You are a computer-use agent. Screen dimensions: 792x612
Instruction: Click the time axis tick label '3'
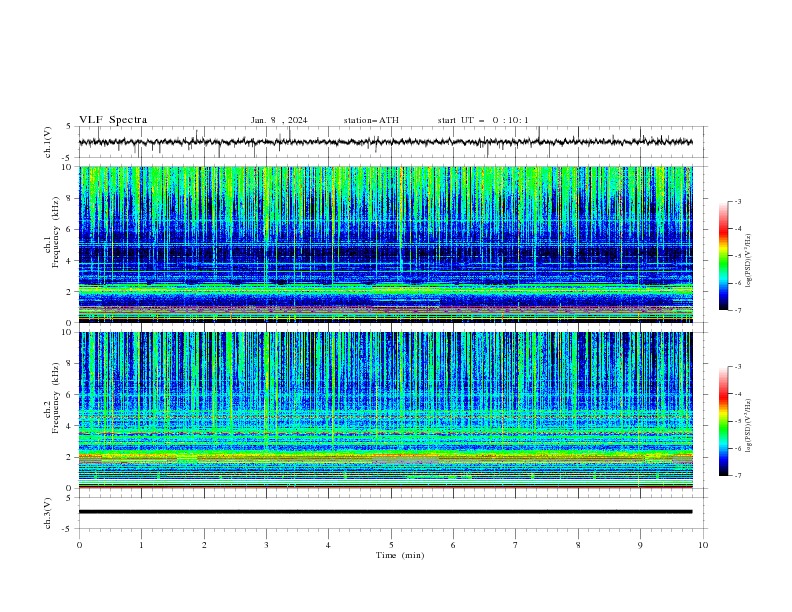tap(266, 545)
